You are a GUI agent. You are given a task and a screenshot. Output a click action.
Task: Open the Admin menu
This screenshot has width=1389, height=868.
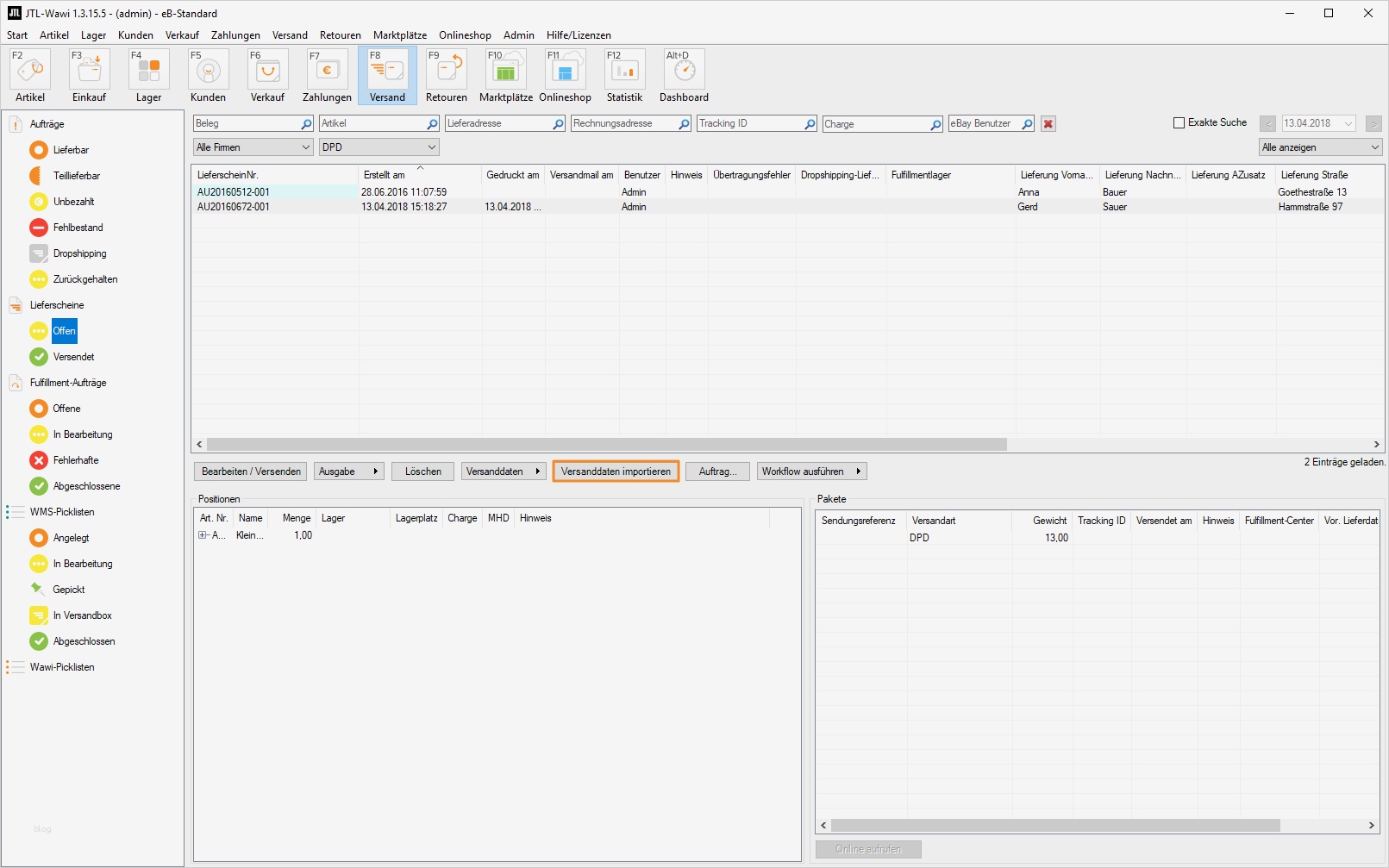[519, 35]
